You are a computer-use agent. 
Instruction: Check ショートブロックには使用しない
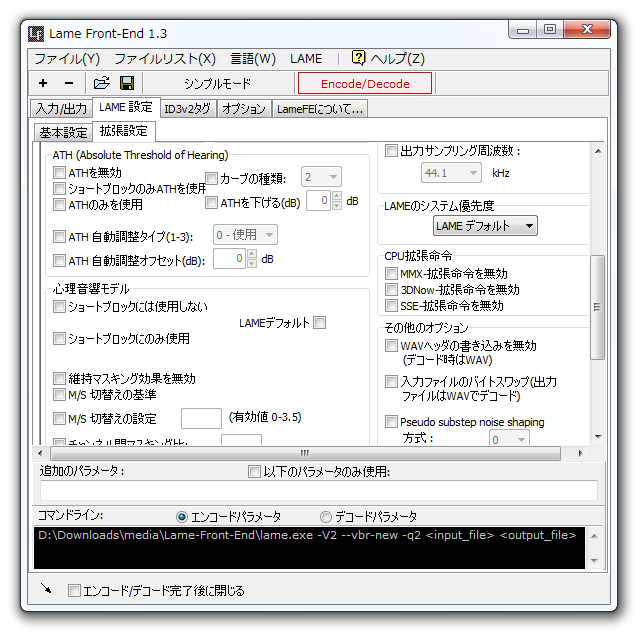[59, 306]
